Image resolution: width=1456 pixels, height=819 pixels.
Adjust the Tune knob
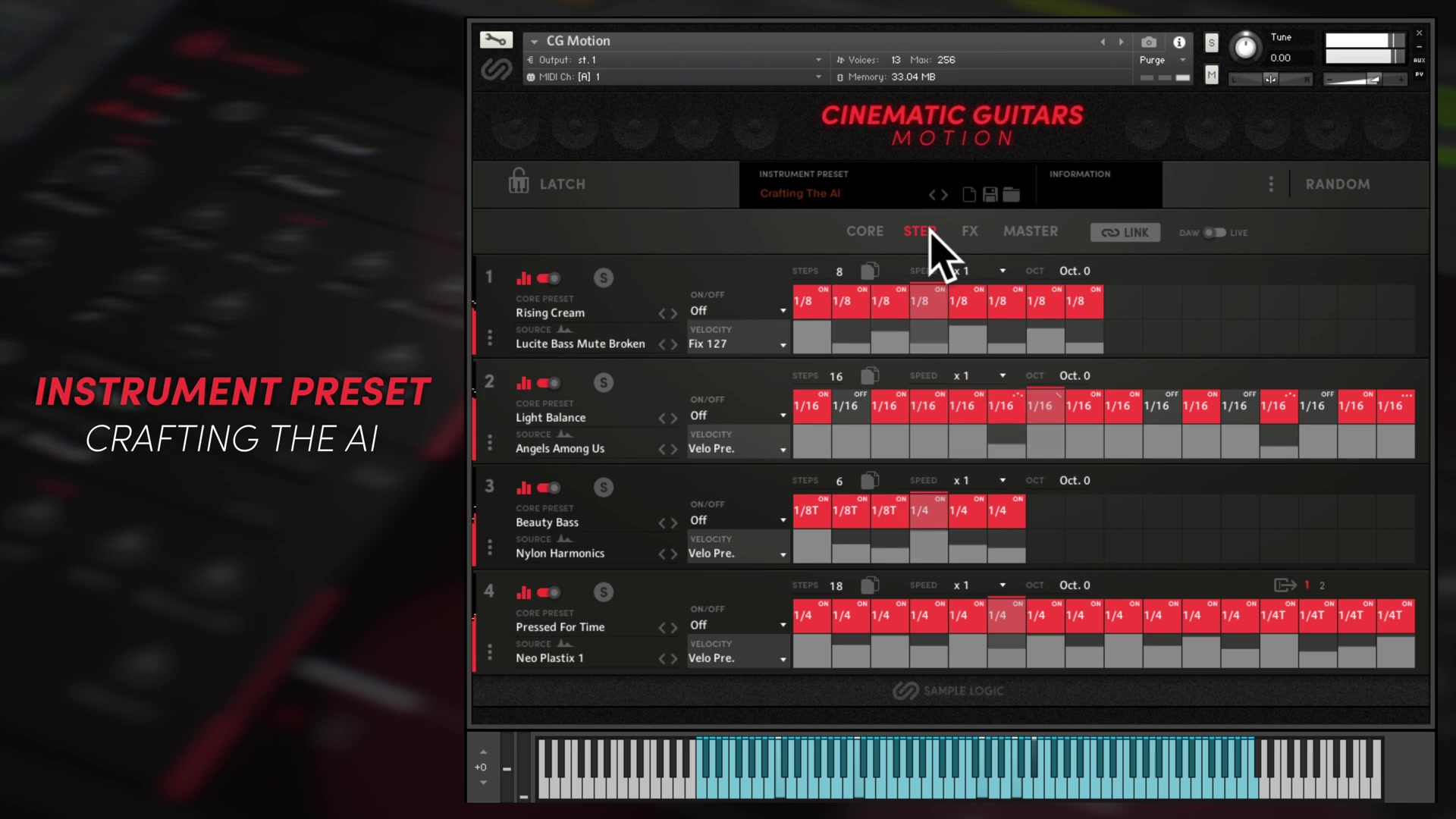pyautogui.click(x=1245, y=47)
